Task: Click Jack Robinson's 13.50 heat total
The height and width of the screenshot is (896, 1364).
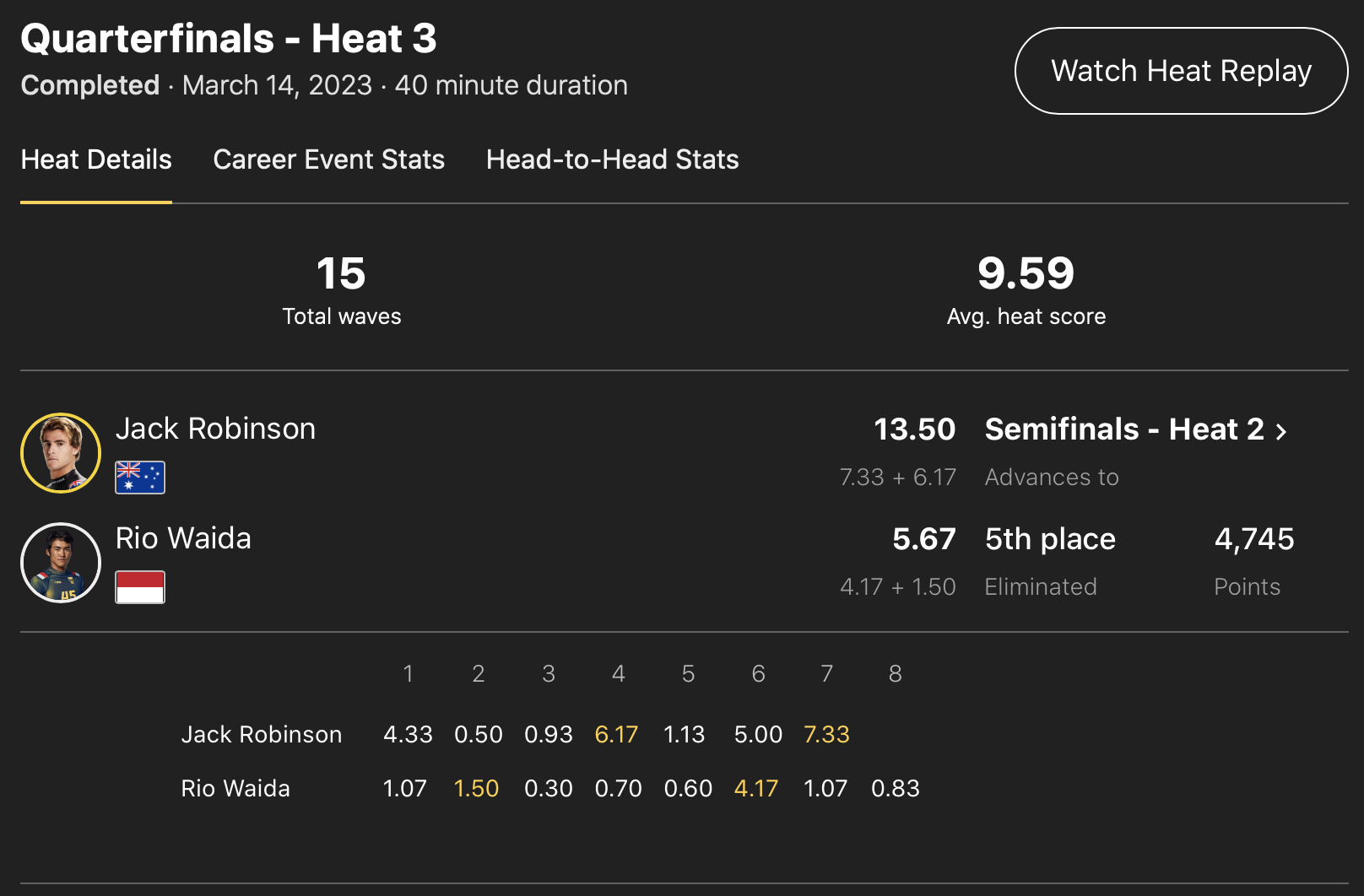Action: pos(914,429)
